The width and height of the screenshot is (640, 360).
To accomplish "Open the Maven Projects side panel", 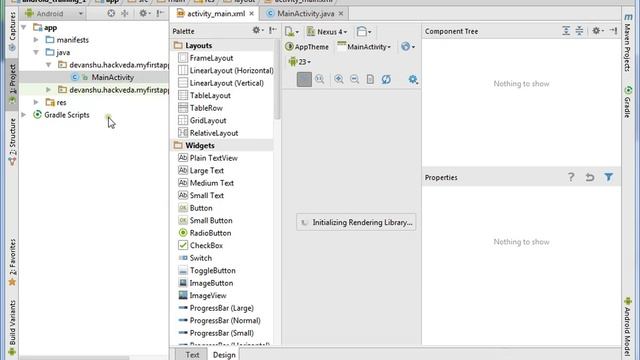I will (x=628, y=42).
